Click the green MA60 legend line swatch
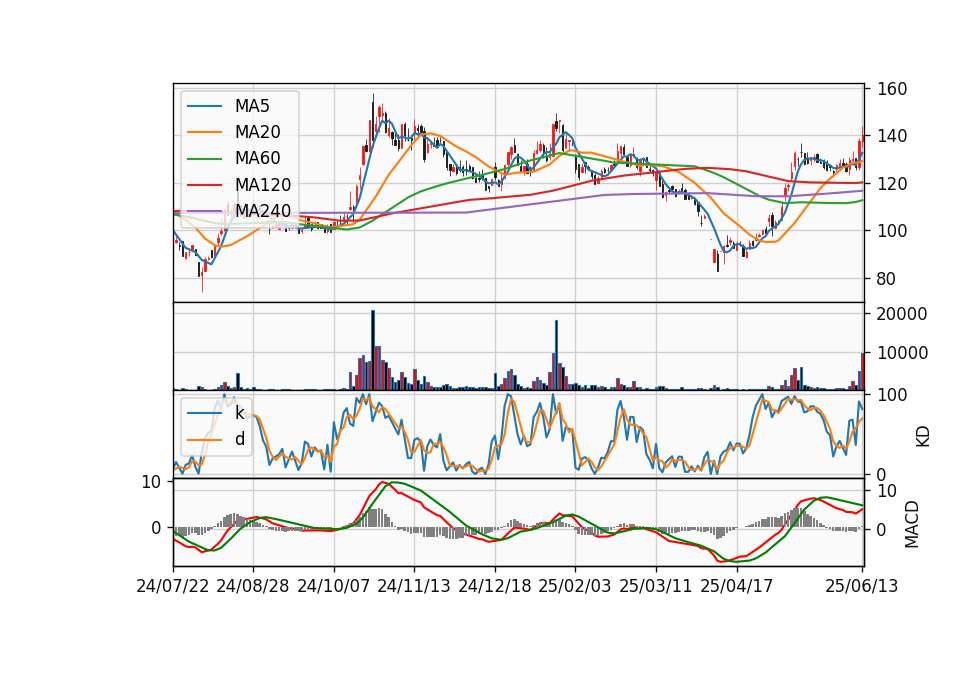960x690 pixels. 204,159
